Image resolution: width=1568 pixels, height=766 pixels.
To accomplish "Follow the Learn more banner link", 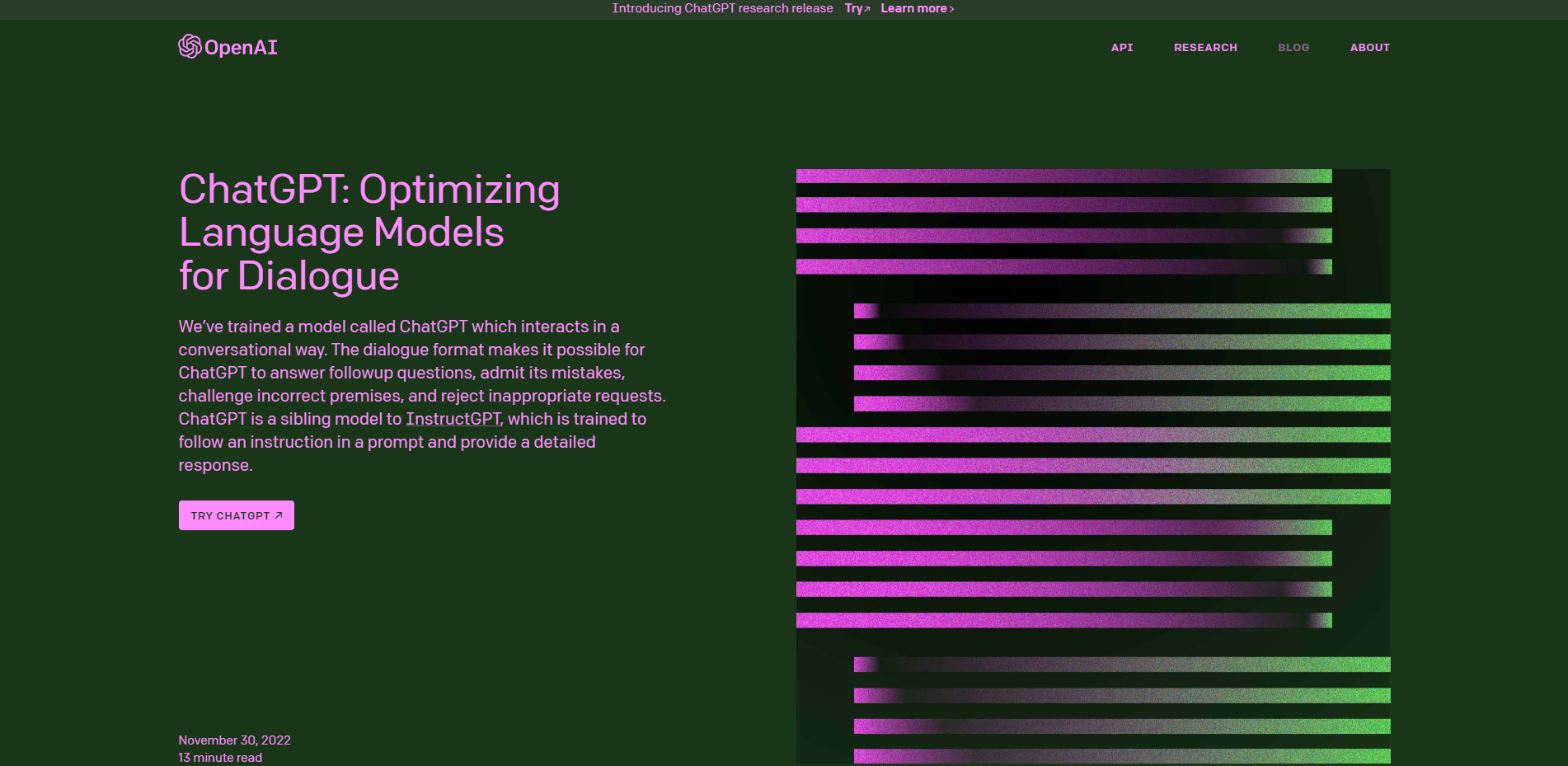I will (918, 8).
